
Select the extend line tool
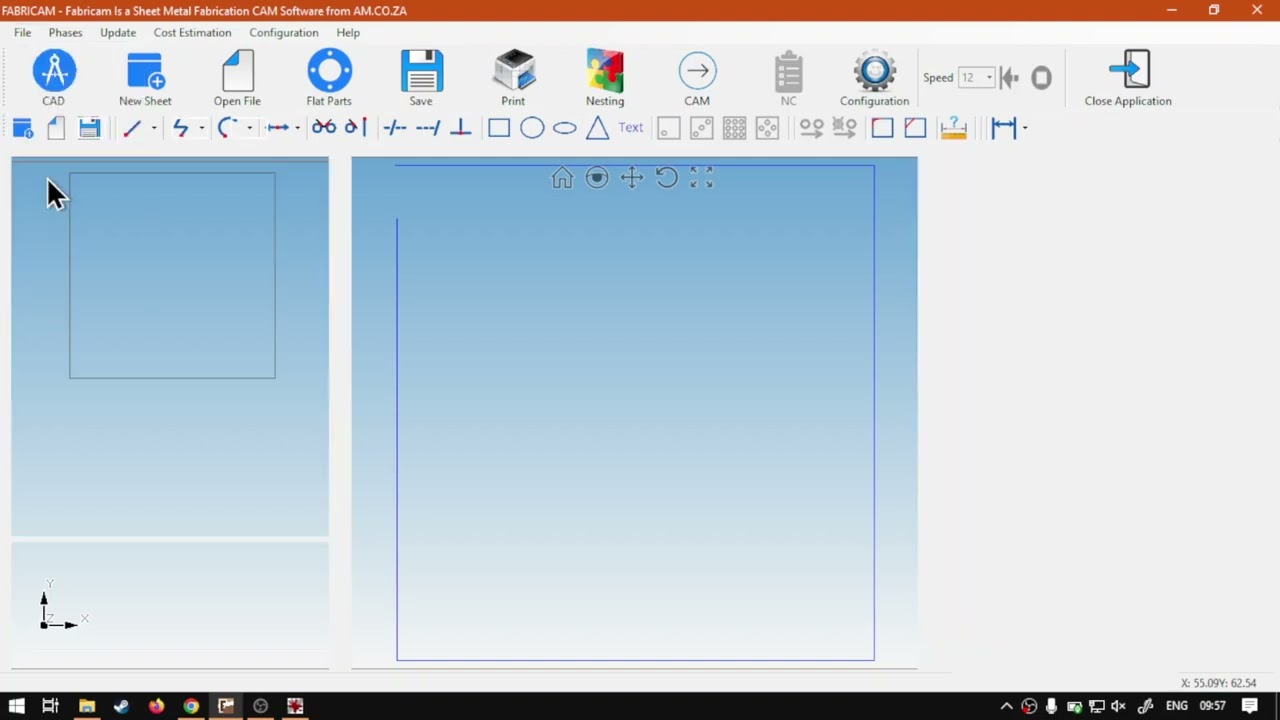[x=428, y=127]
